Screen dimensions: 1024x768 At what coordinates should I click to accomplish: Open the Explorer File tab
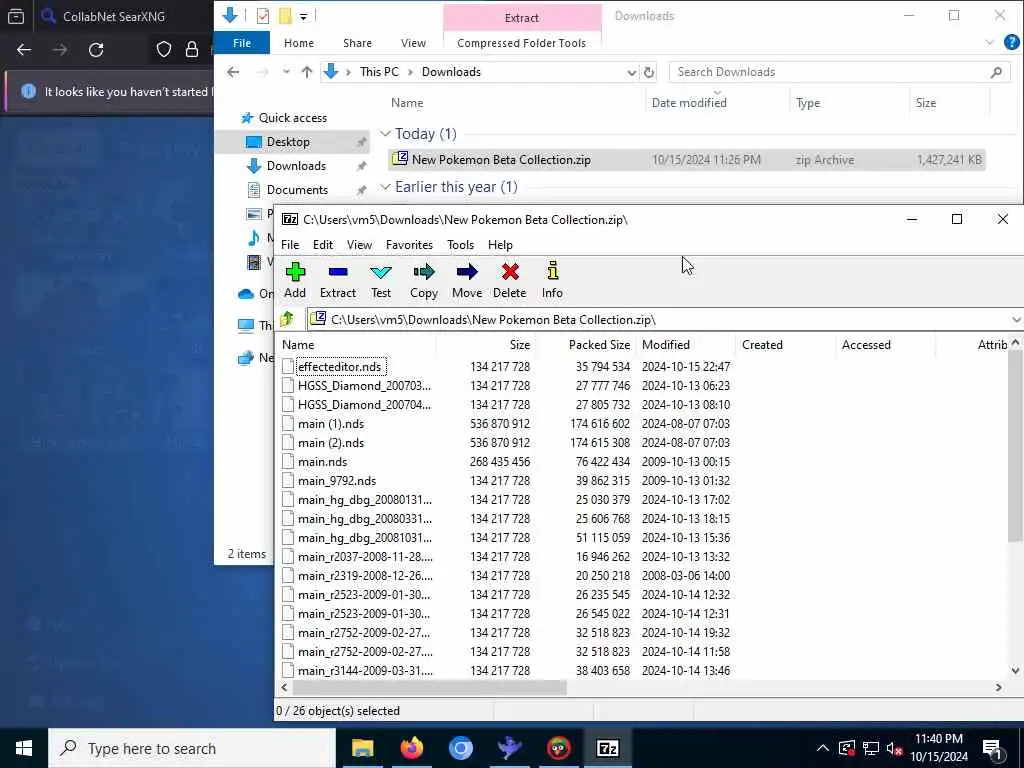coord(242,43)
